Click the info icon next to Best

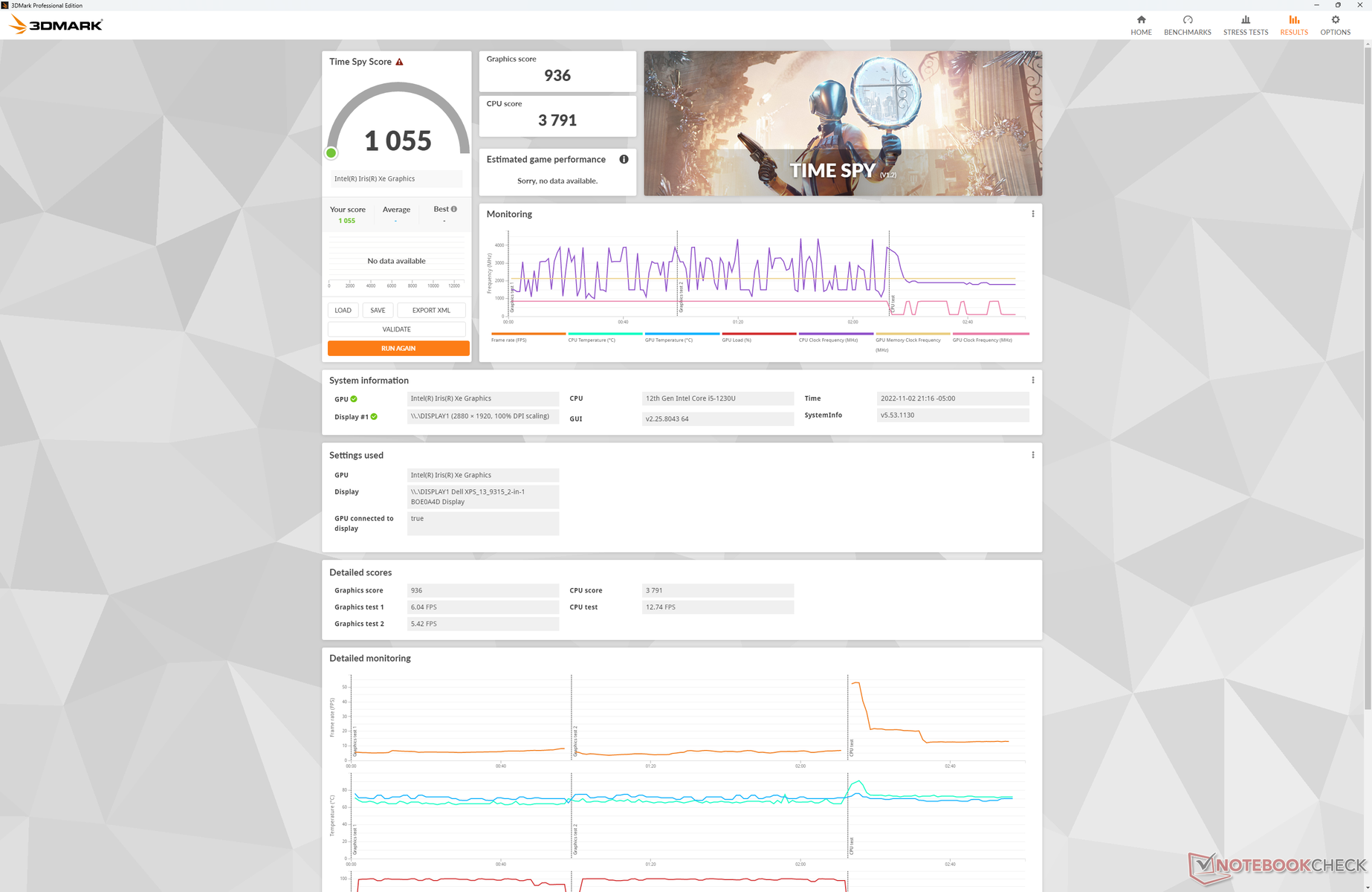[454, 210]
